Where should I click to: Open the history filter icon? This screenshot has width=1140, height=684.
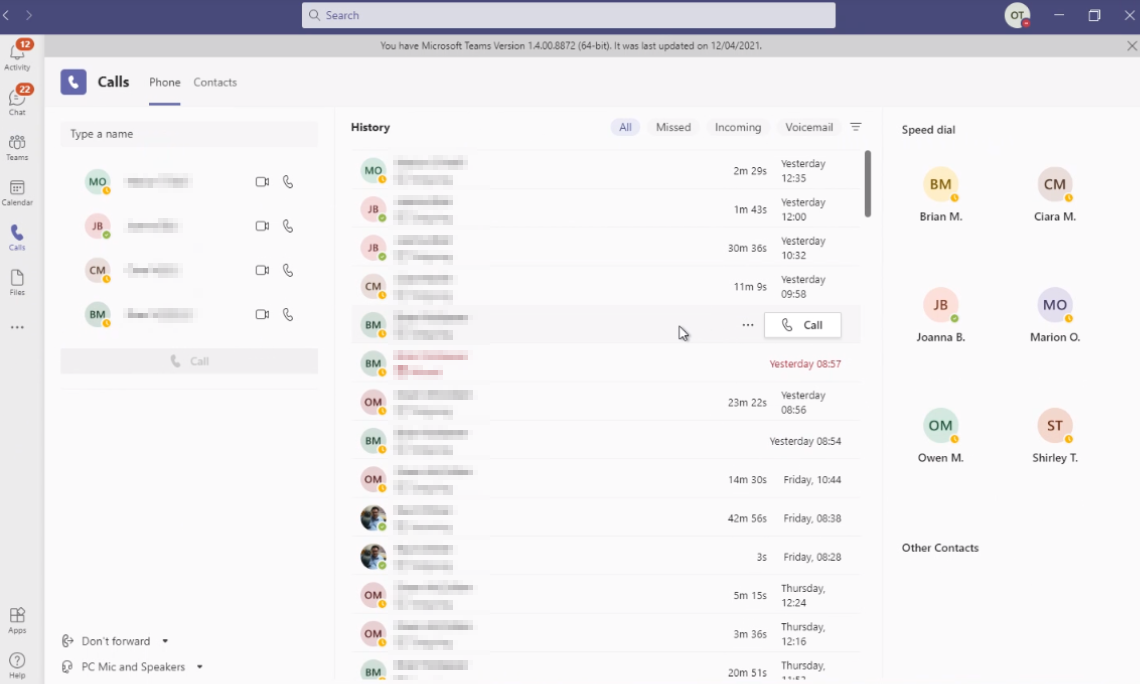coord(856,127)
